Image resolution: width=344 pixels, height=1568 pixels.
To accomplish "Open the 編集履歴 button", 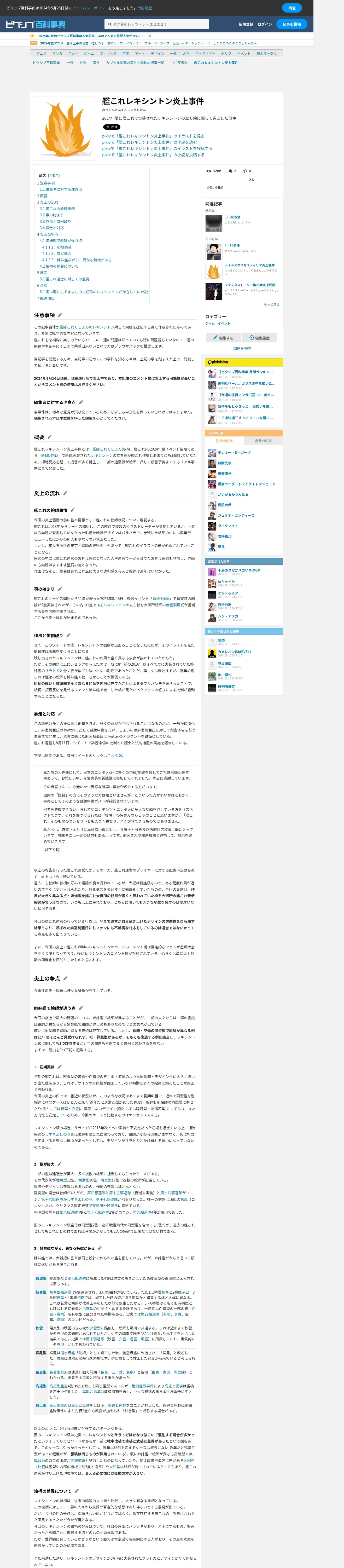I will click(259, 338).
